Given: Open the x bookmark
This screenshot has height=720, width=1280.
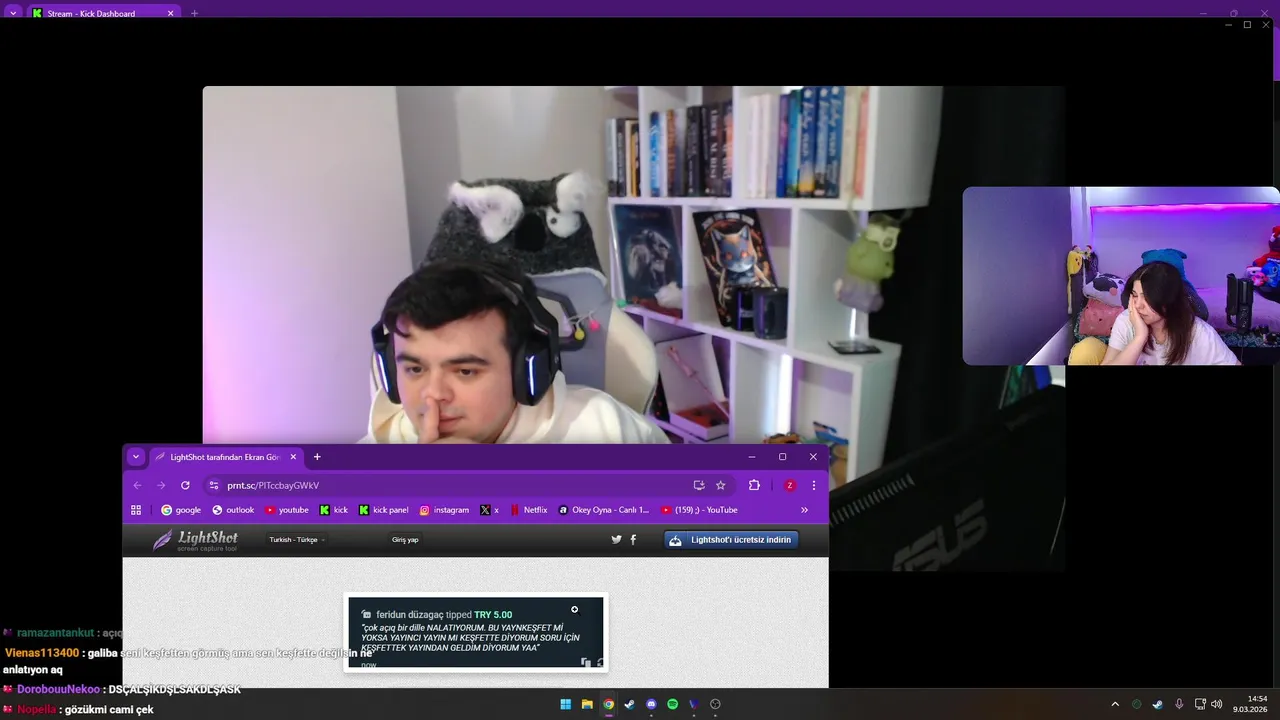Looking at the screenshot, I should [489, 510].
